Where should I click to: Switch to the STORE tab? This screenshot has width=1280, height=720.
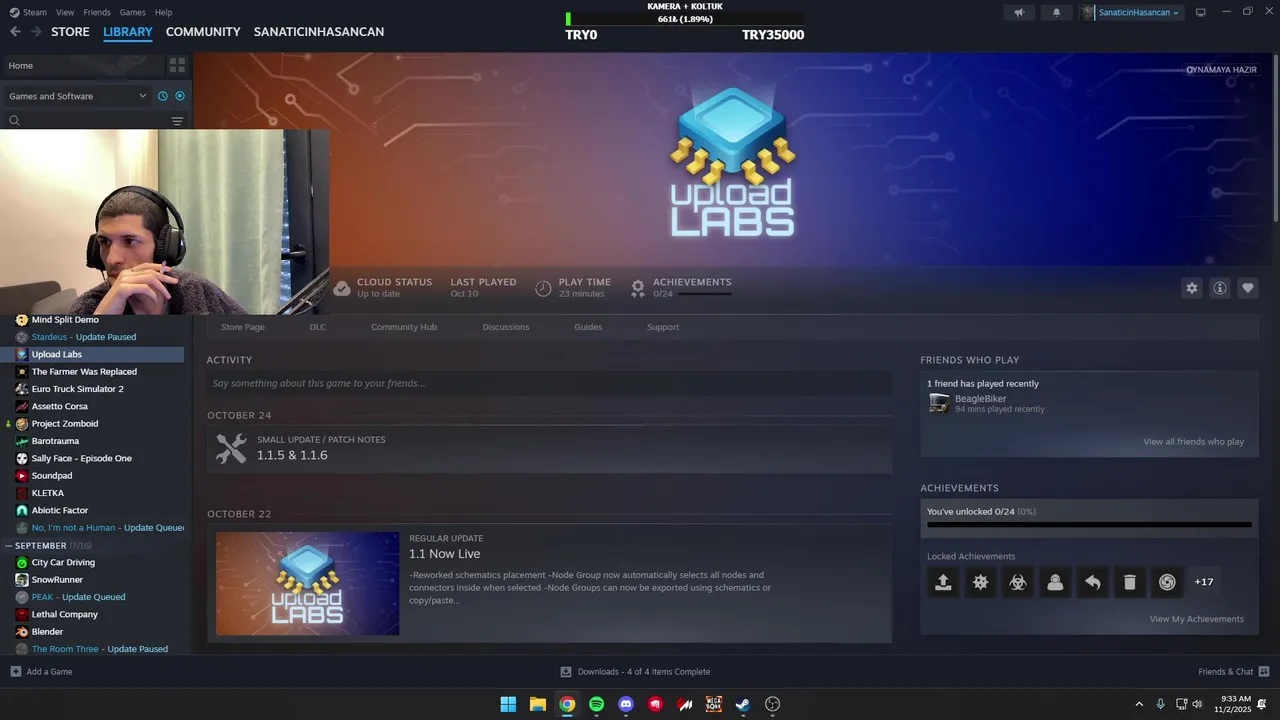pyautogui.click(x=70, y=32)
